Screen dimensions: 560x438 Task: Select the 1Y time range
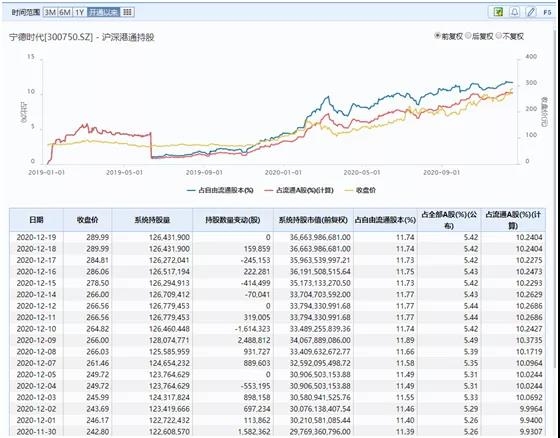79,12
